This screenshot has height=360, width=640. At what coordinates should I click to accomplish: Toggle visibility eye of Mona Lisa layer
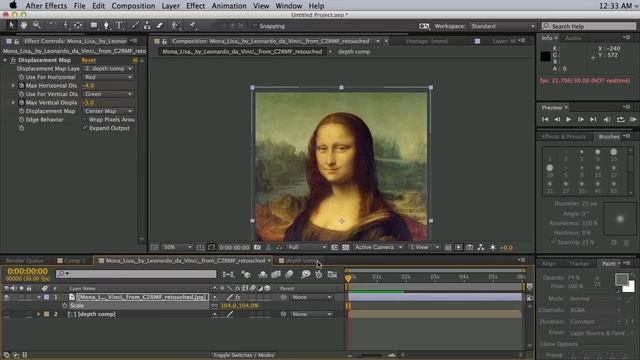pos(7,297)
